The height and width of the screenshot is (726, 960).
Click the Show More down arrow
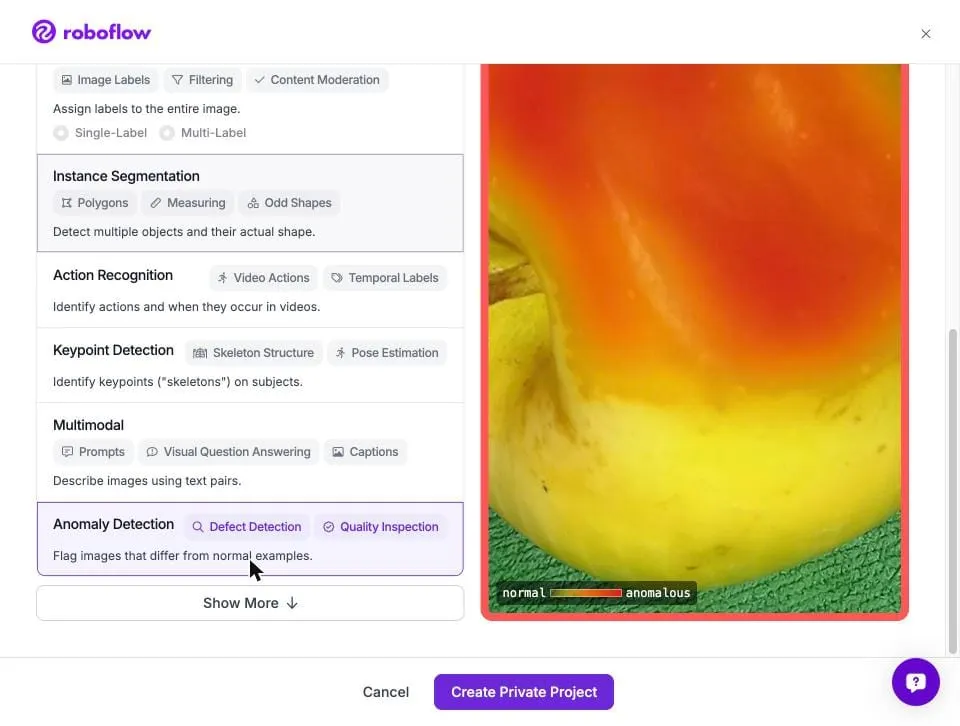(x=292, y=604)
